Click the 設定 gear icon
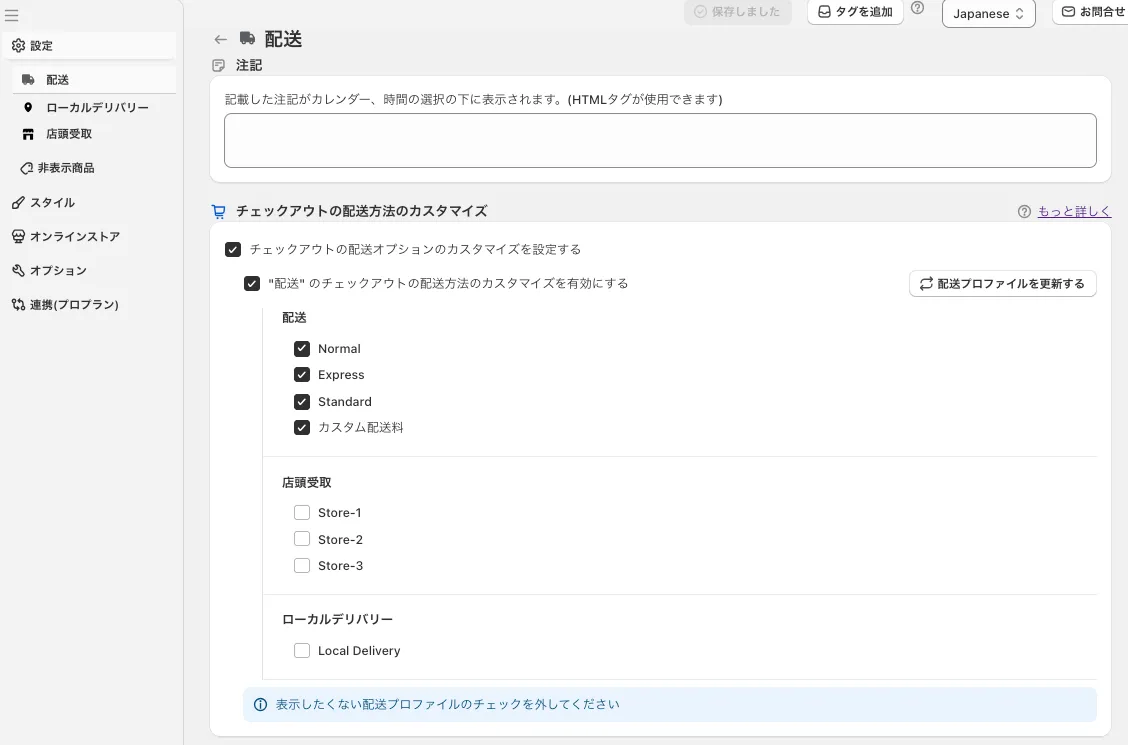 tap(17, 45)
